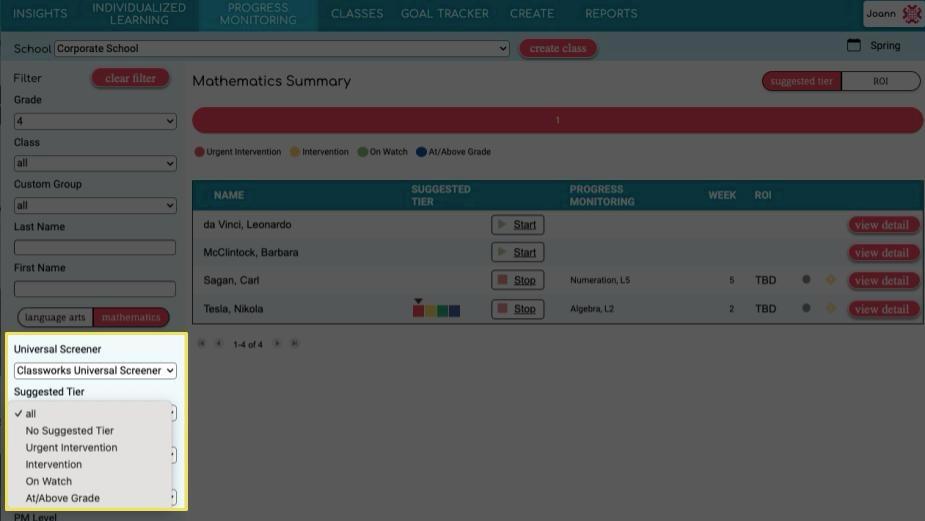
Task: Open the Reports tab
Action: pyautogui.click(x=611, y=14)
